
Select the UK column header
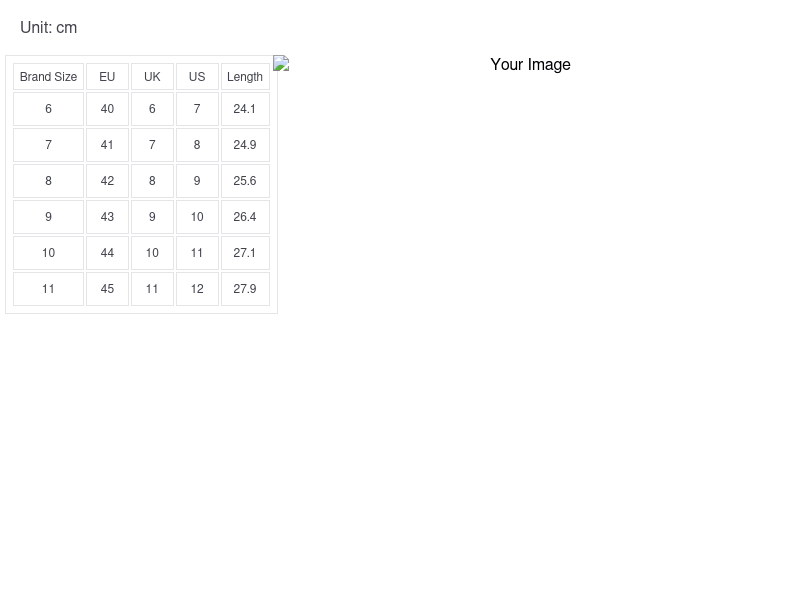coord(152,77)
